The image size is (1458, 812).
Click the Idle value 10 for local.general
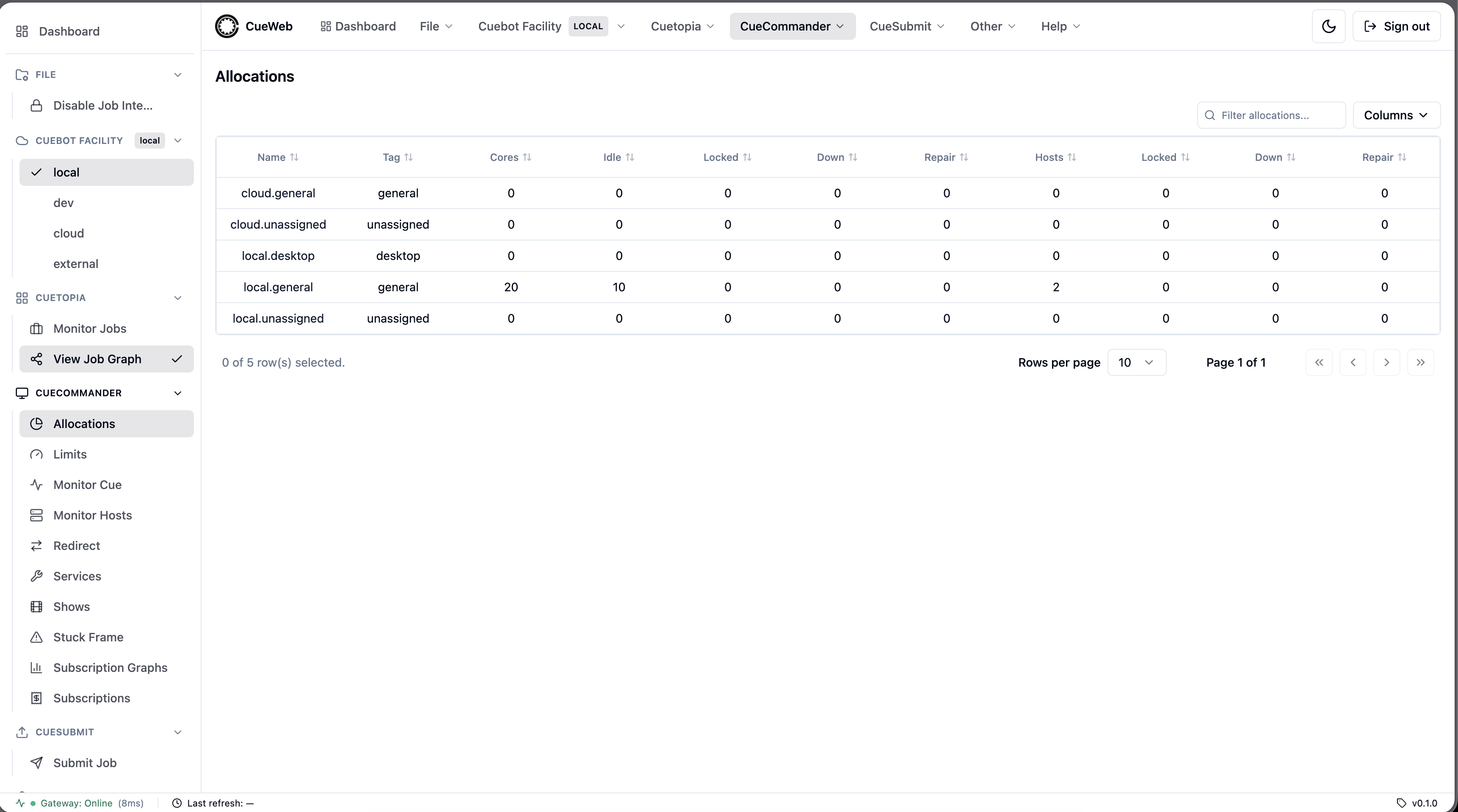click(x=619, y=287)
